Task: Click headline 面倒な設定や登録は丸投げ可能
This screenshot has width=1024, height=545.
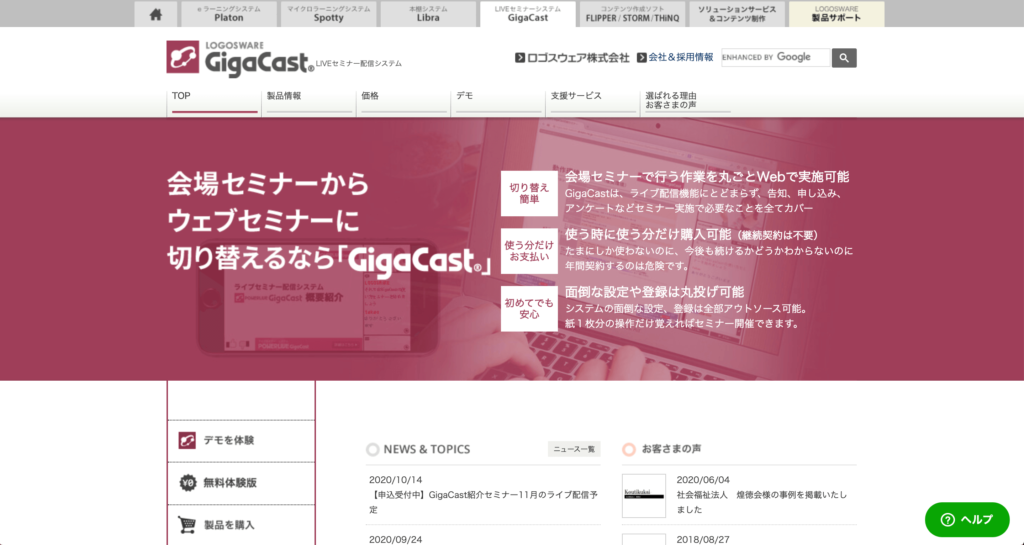Action: 654,292
